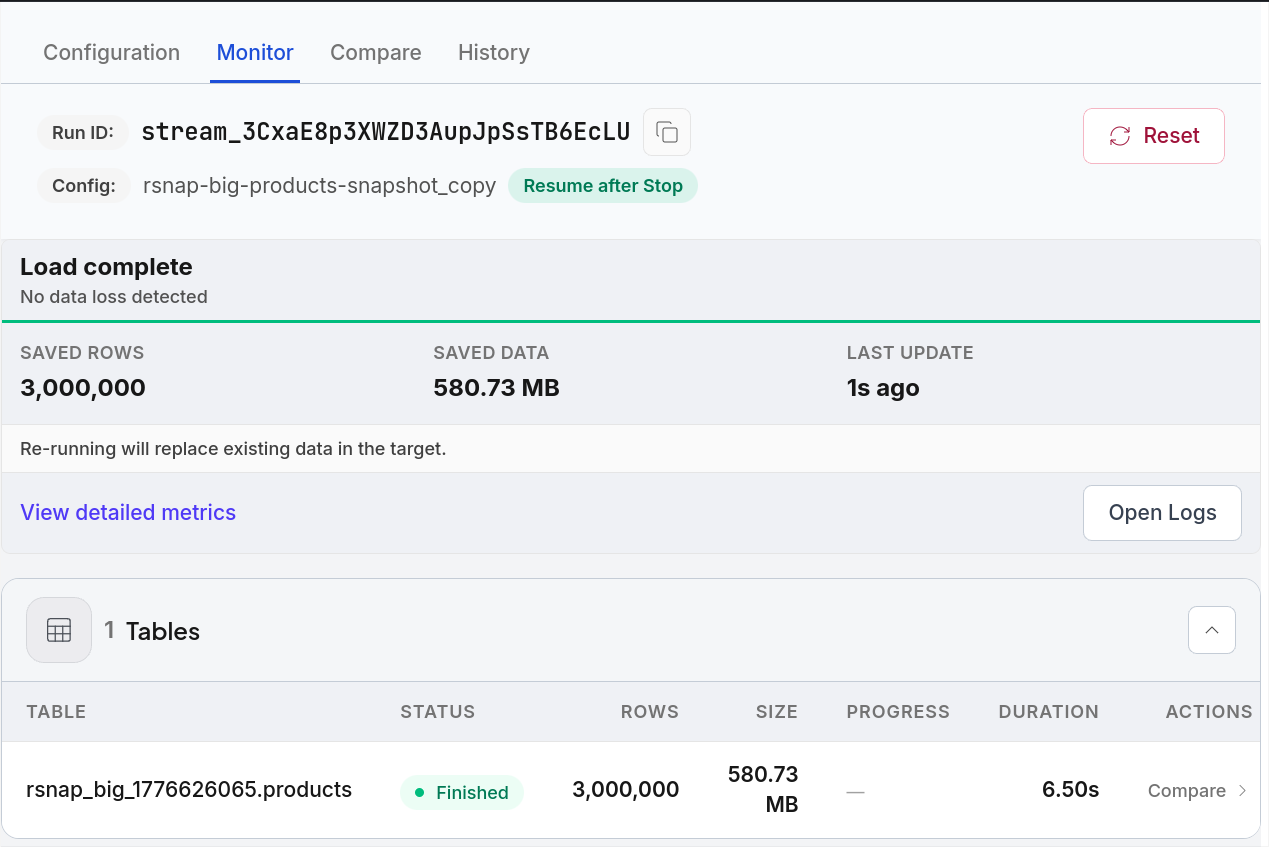
Task: Click the Load complete heading
Action: tap(106, 267)
